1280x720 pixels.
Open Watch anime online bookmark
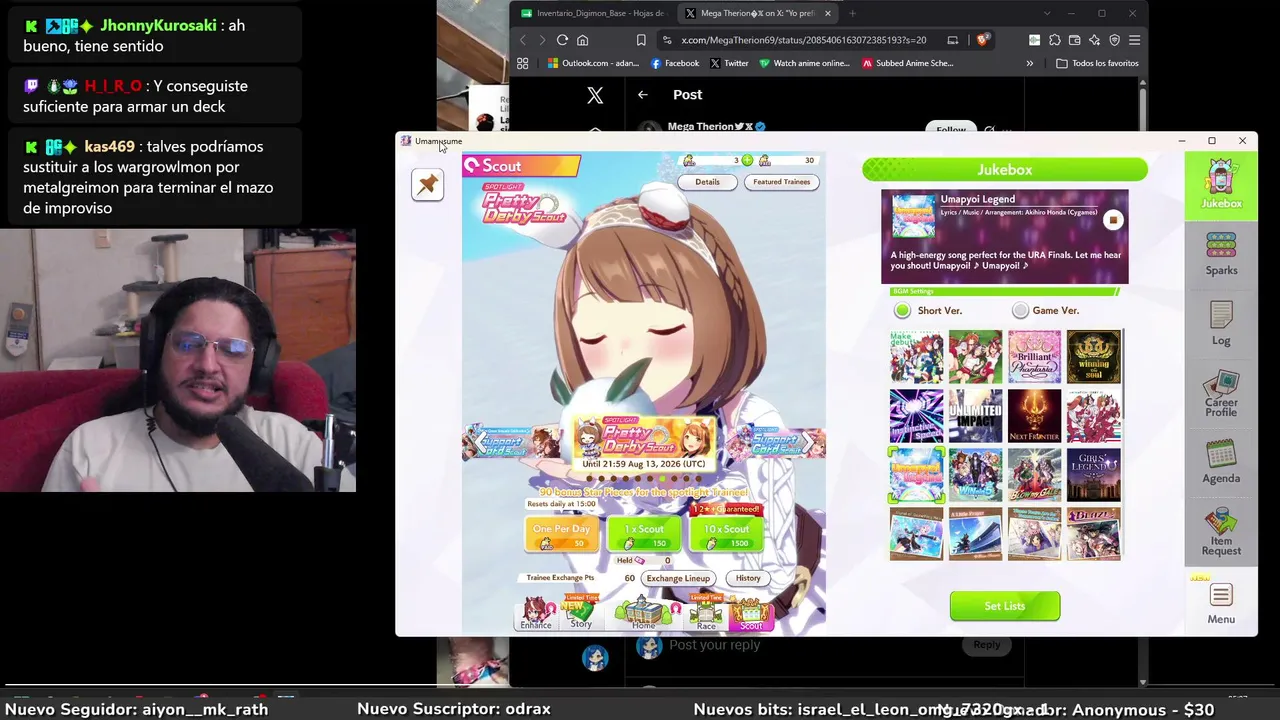pyautogui.click(x=805, y=63)
